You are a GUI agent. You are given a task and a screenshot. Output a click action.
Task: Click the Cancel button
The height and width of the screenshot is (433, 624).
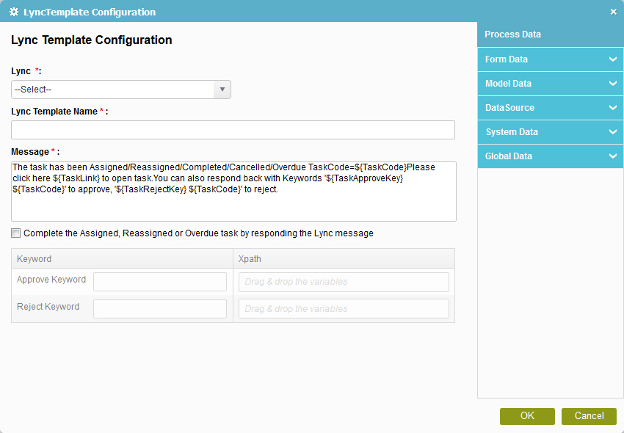coord(589,416)
